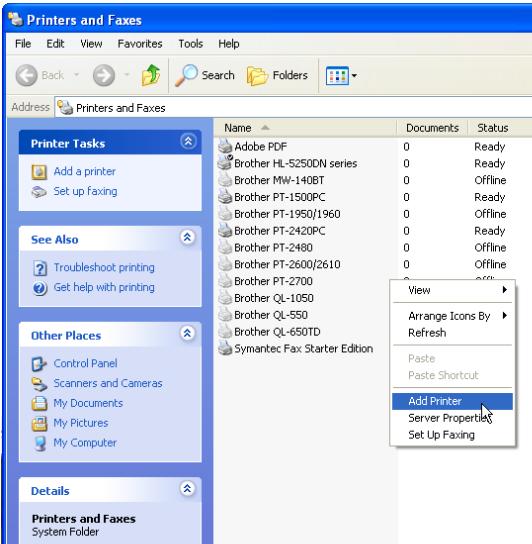
Task: Select the Brother MW-140BT printer icon
Action: (x=225, y=180)
